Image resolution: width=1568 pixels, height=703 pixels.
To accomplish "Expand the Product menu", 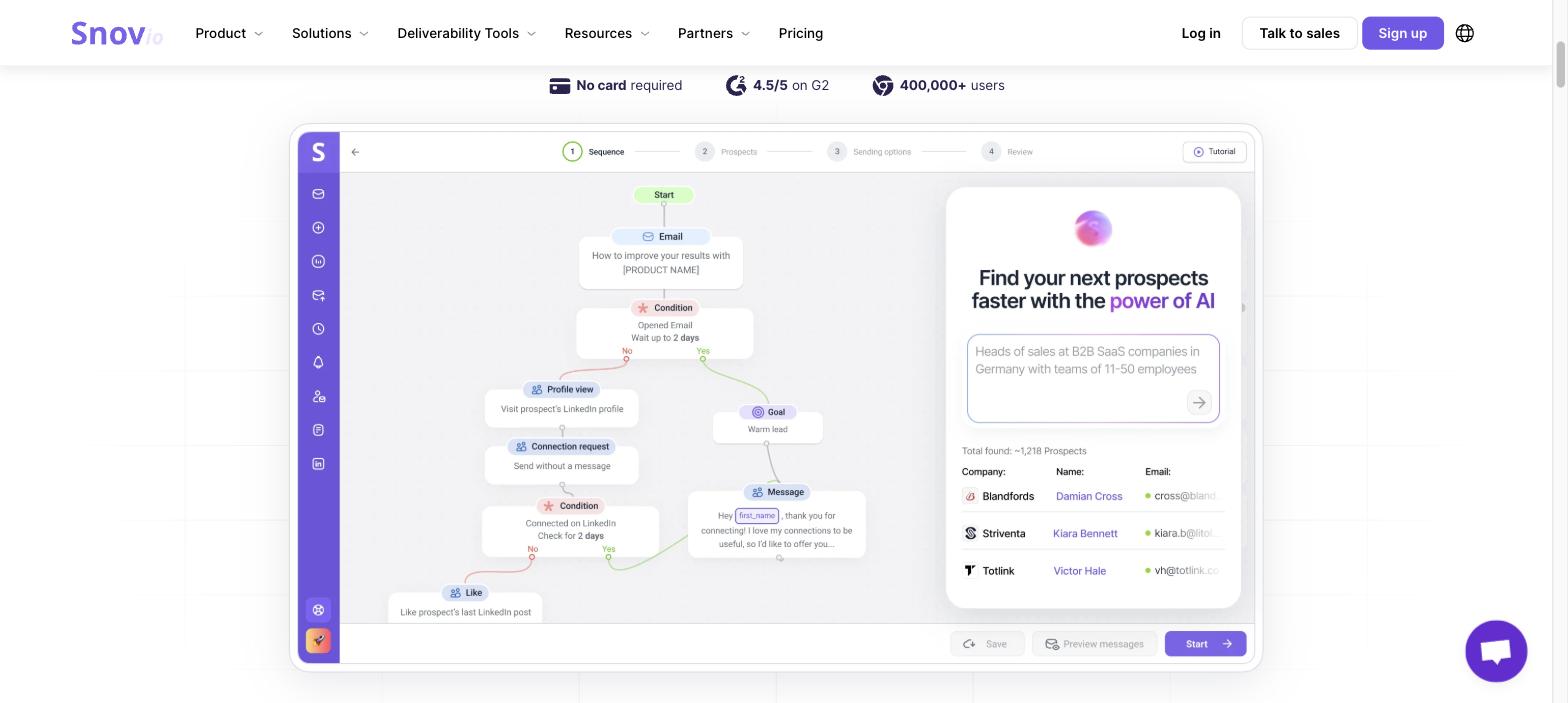I will pyautogui.click(x=229, y=33).
